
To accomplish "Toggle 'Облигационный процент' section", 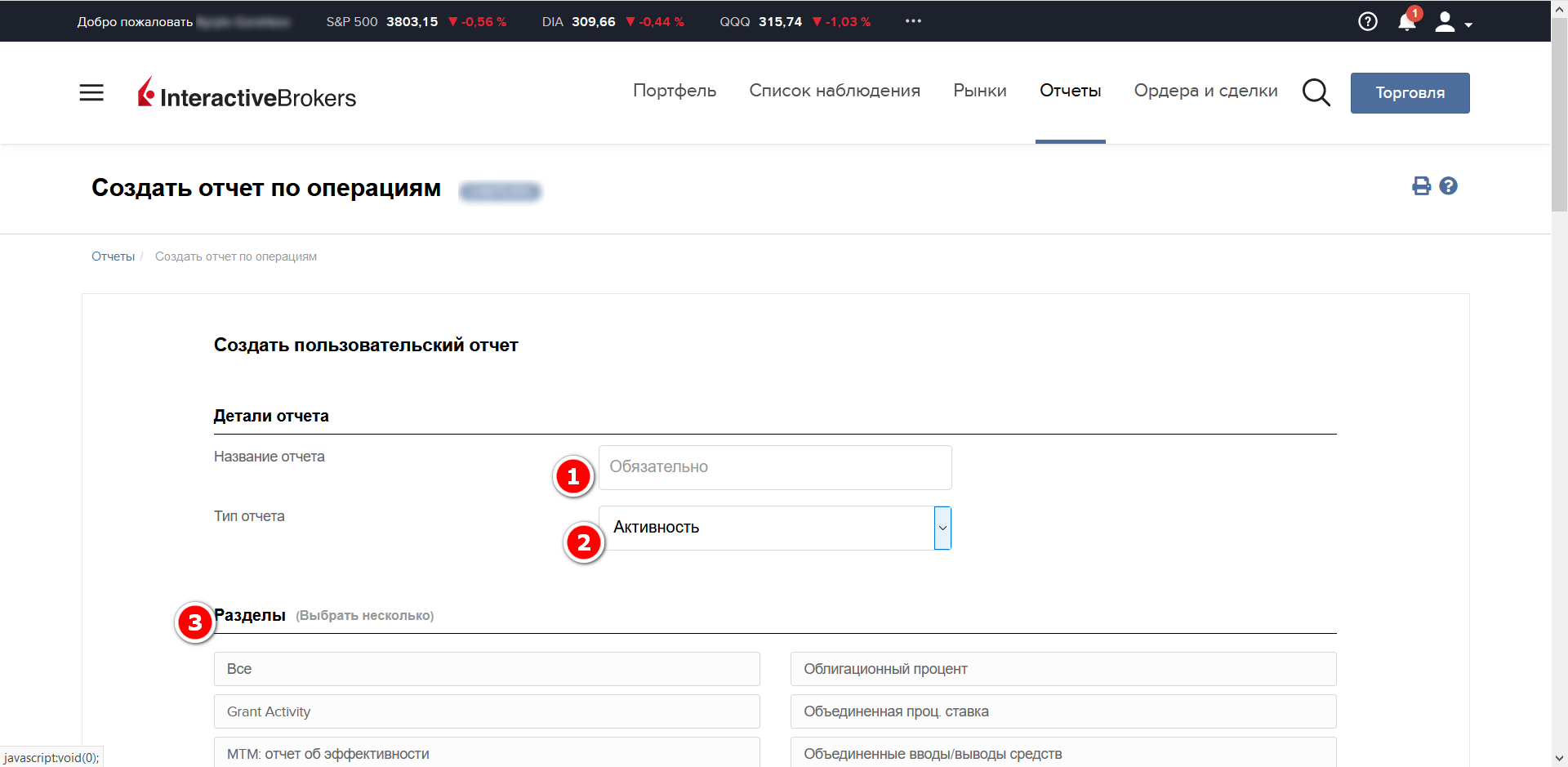I will point(1062,669).
